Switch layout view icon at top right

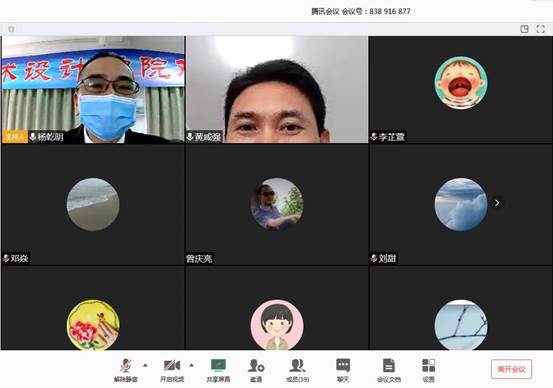[524, 29]
